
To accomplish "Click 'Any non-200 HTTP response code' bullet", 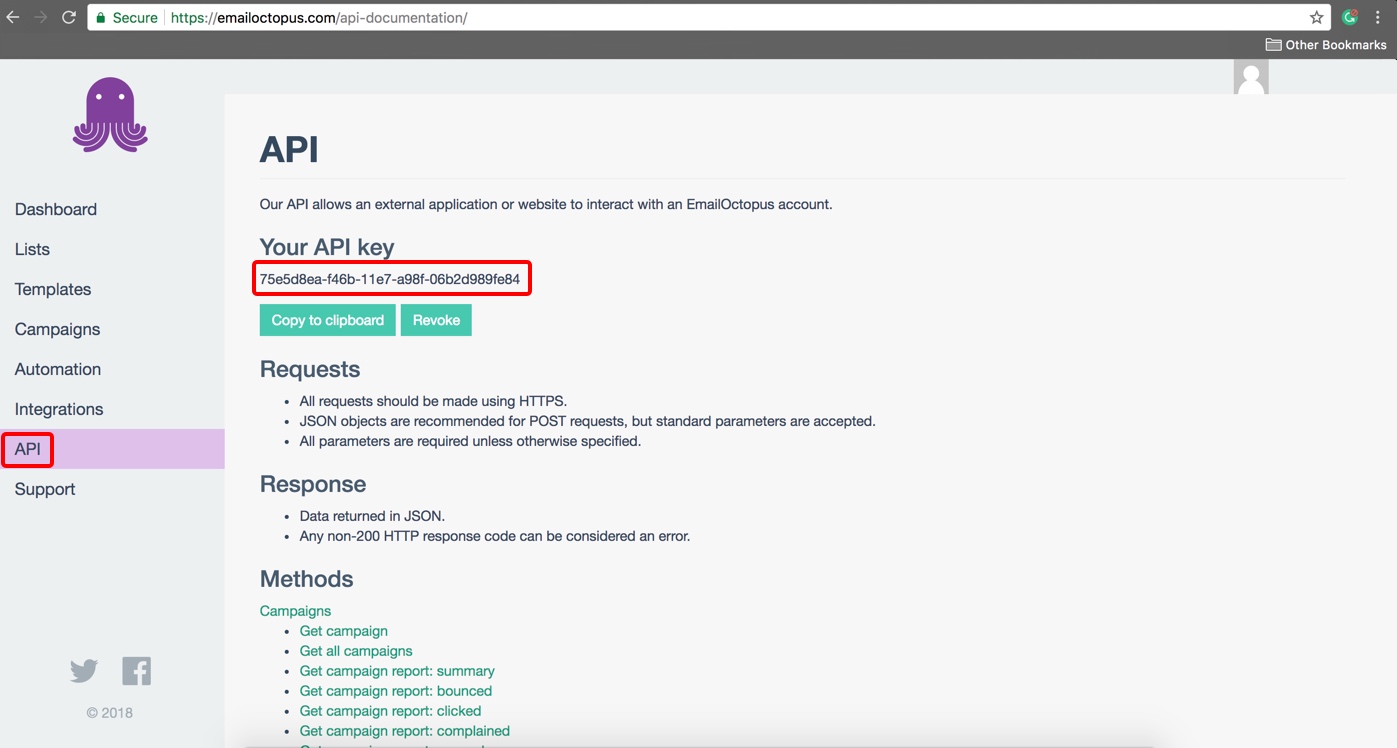I will click(495, 536).
